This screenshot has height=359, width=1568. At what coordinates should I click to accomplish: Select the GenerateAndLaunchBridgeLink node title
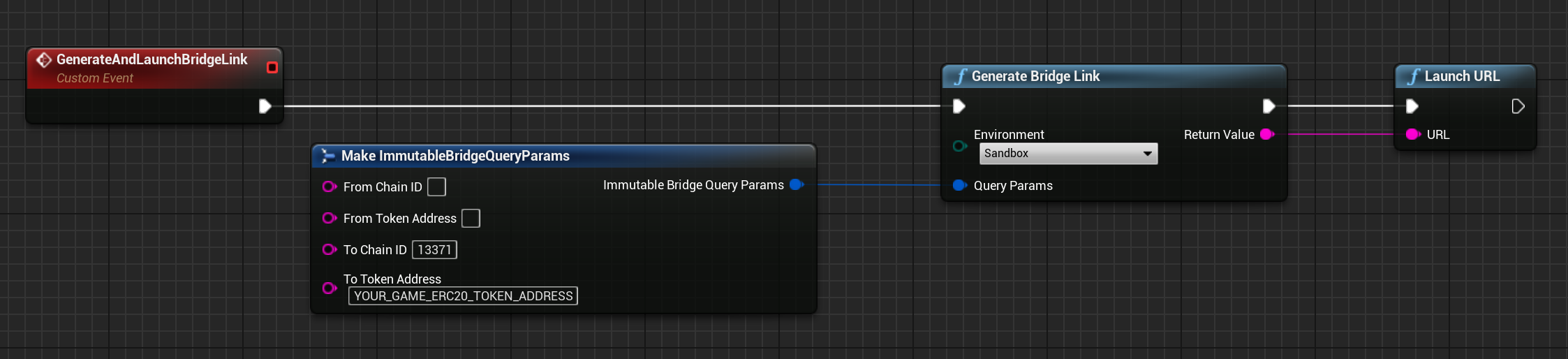151,59
